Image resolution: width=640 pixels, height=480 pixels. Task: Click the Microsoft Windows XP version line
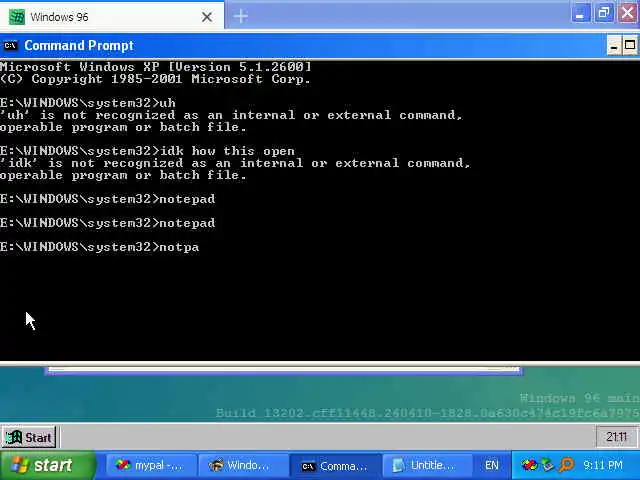pos(156,67)
